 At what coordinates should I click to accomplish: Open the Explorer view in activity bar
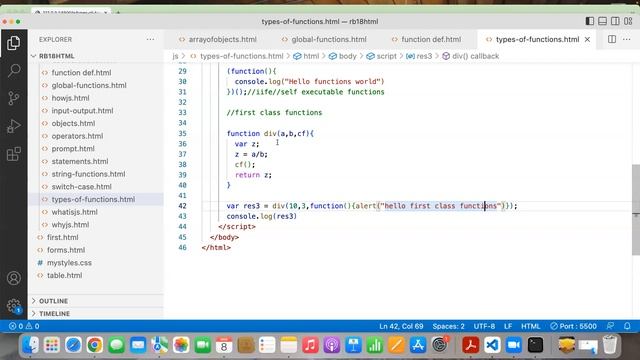click(13, 43)
